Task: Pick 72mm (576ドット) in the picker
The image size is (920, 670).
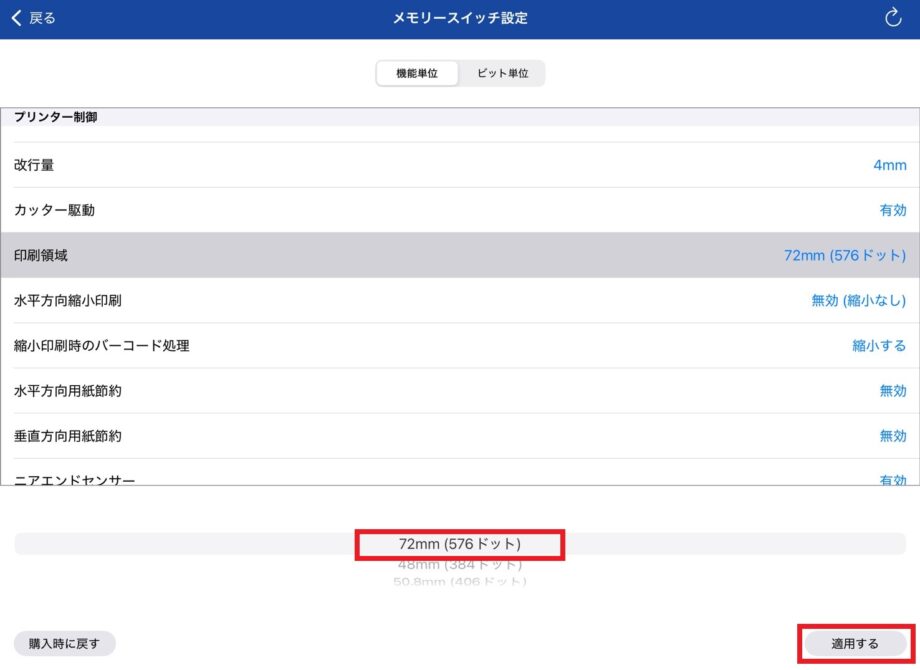Action: click(460, 544)
